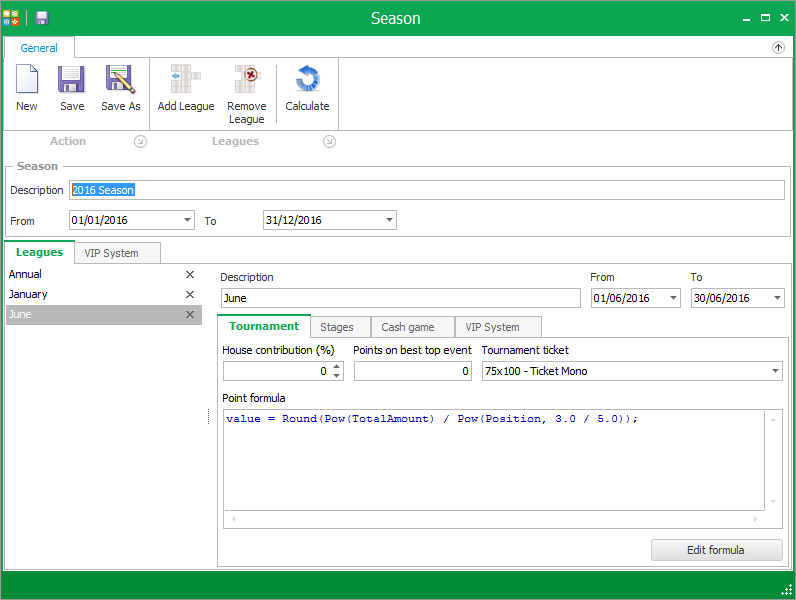The height and width of the screenshot is (600, 796).
Task: Open the season From date dropdown
Action: (x=187, y=220)
